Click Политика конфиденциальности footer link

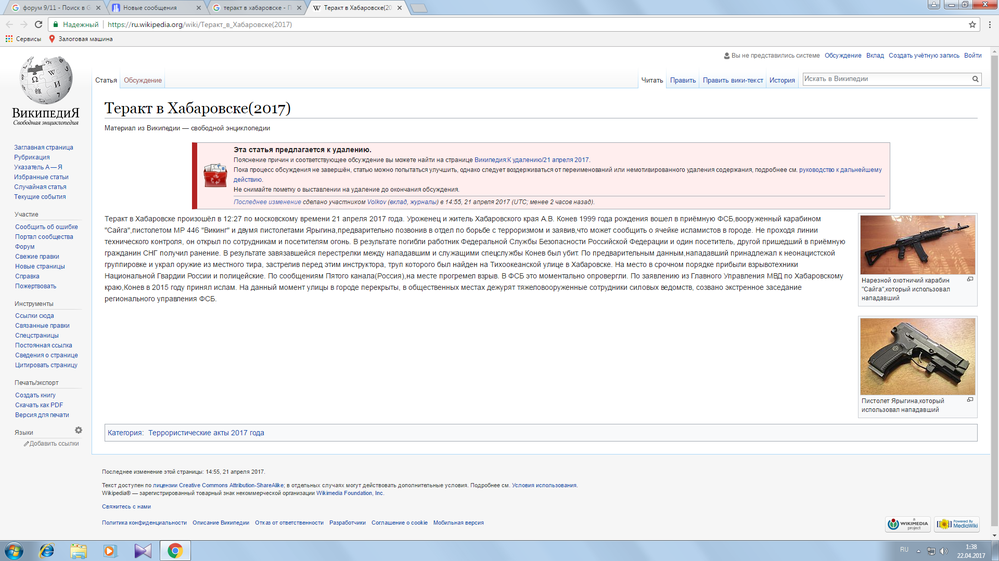click(144, 523)
